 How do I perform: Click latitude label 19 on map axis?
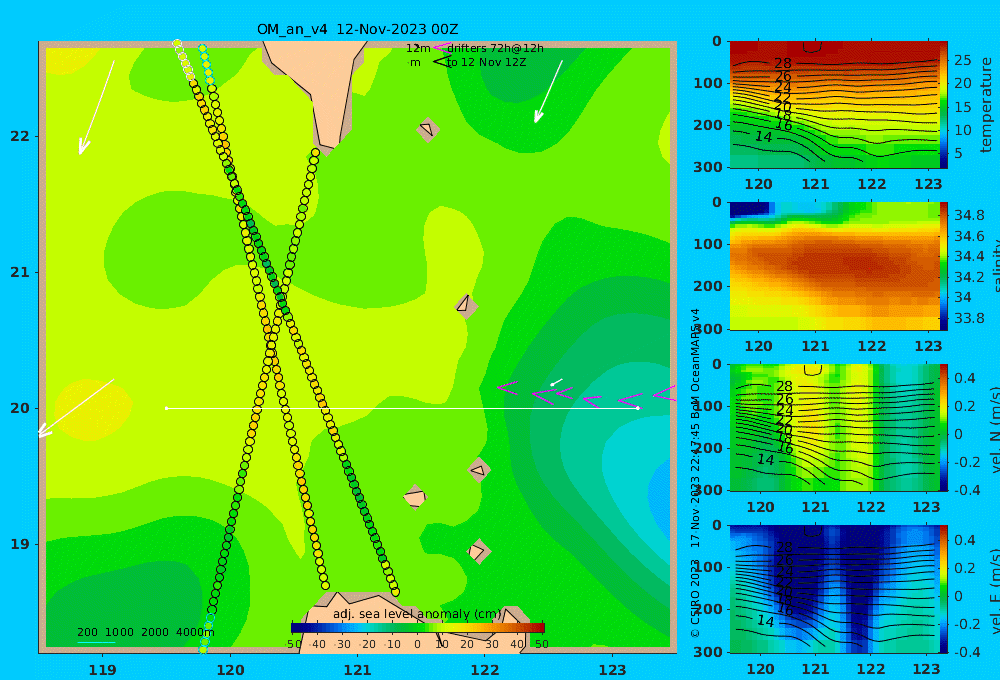[x=20, y=544]
